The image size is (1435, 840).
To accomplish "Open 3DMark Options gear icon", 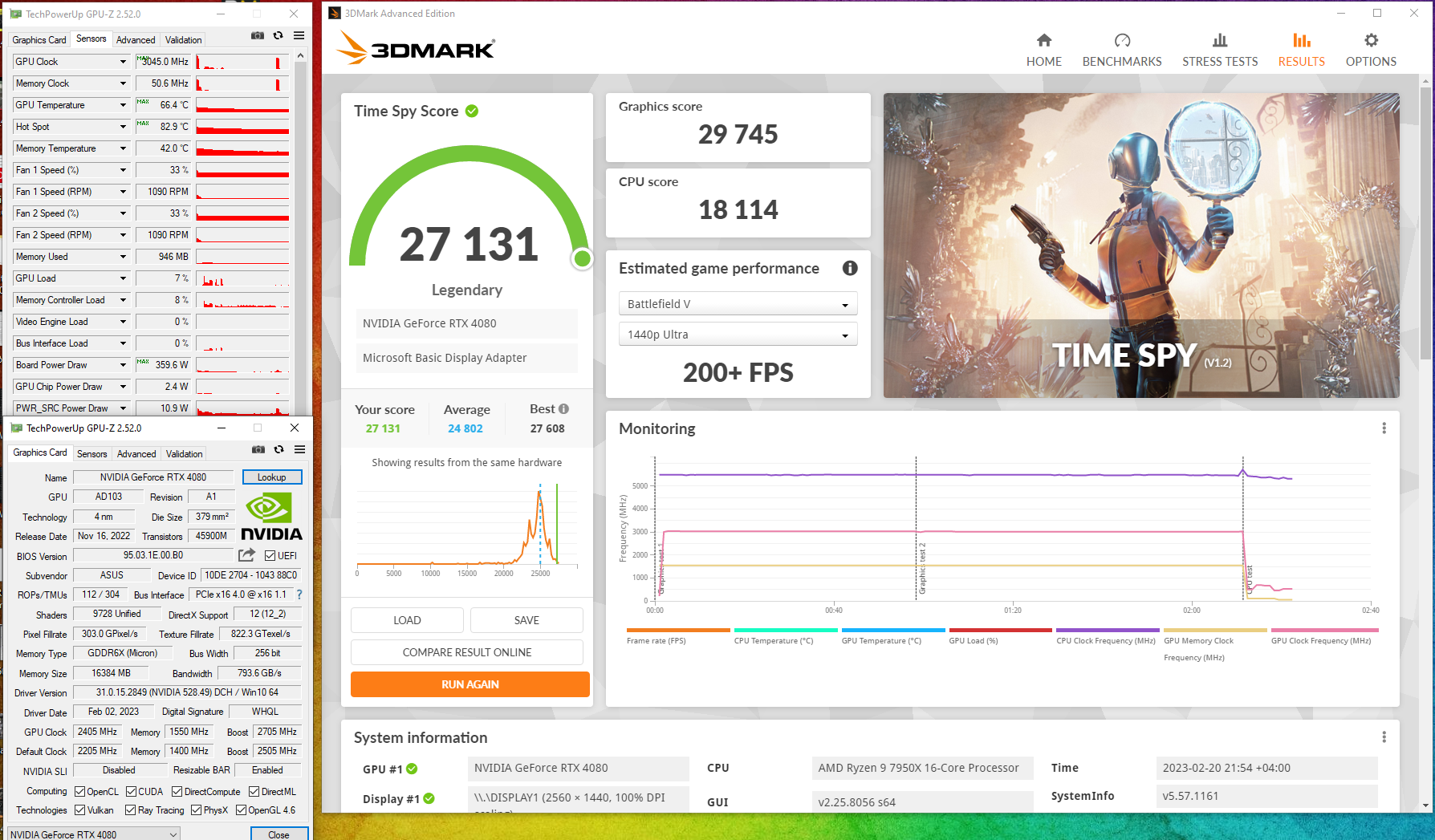I will pyautogui.click(x=1370, y=41).
